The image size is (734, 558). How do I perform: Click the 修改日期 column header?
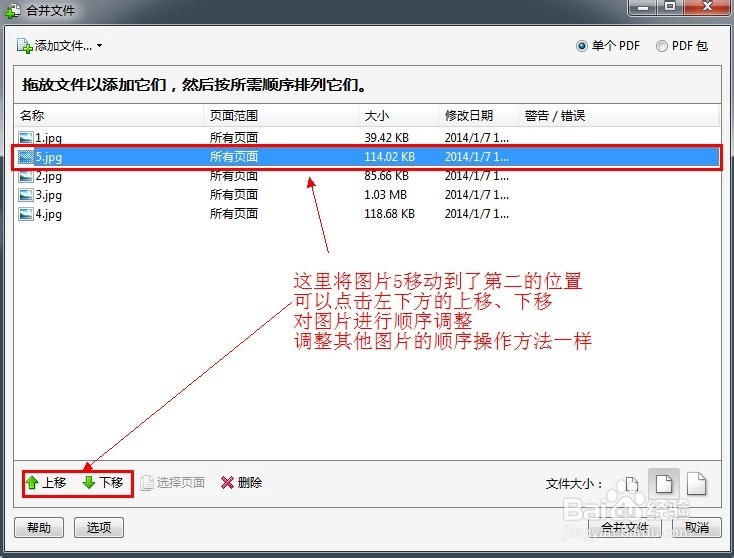(x=478, y=116)
